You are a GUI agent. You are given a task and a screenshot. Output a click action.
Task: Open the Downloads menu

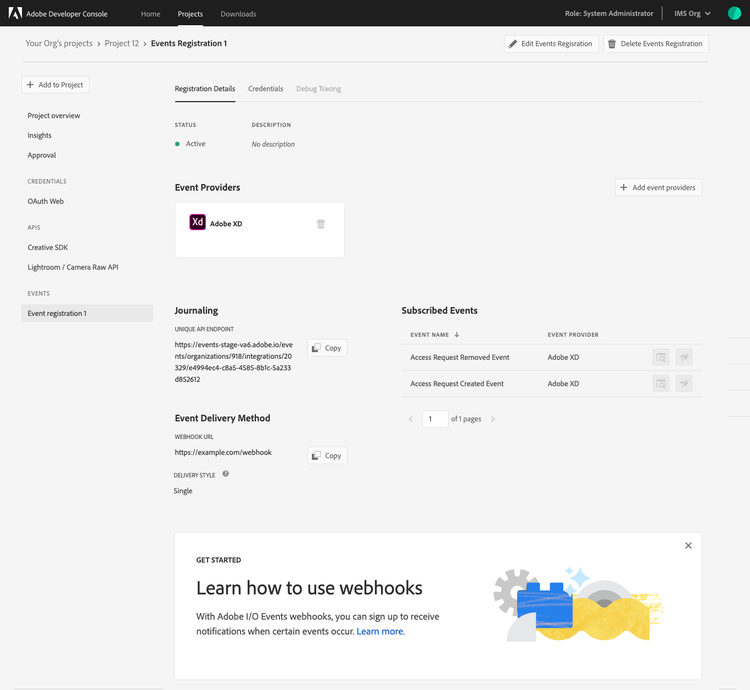(238, 14)
